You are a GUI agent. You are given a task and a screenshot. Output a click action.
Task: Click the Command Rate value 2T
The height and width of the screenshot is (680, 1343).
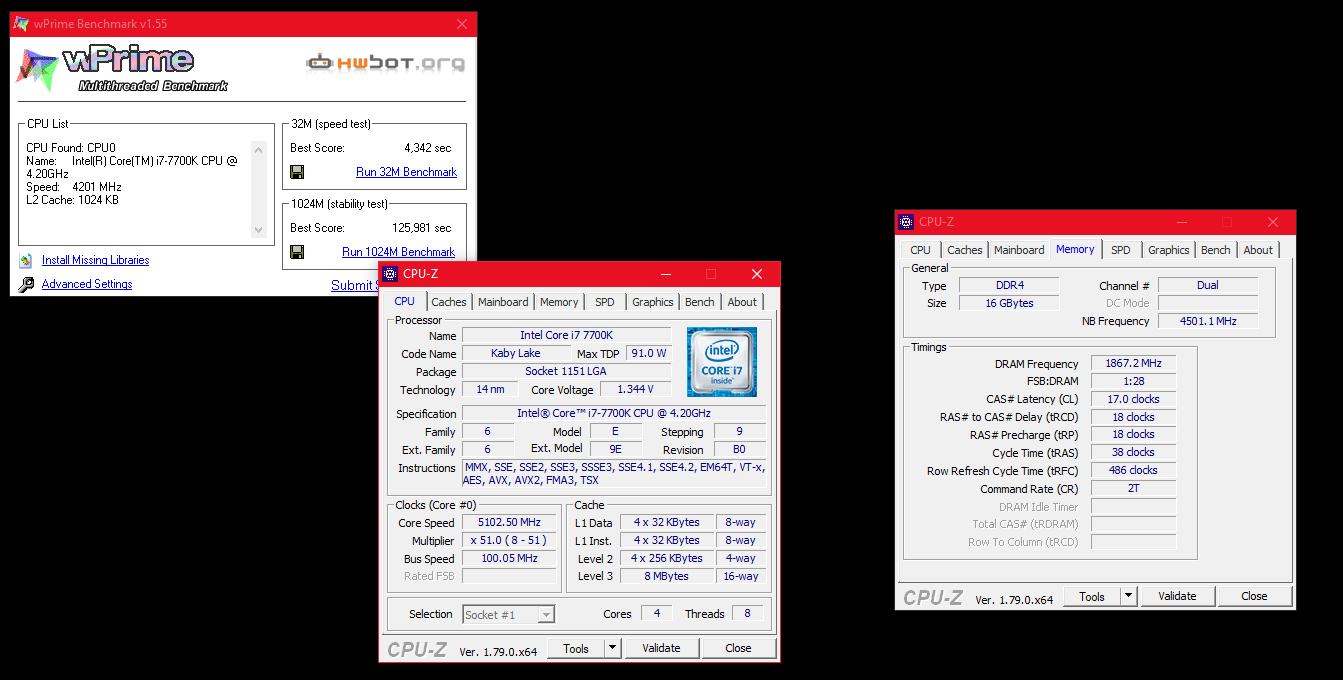coord(1133,489)
